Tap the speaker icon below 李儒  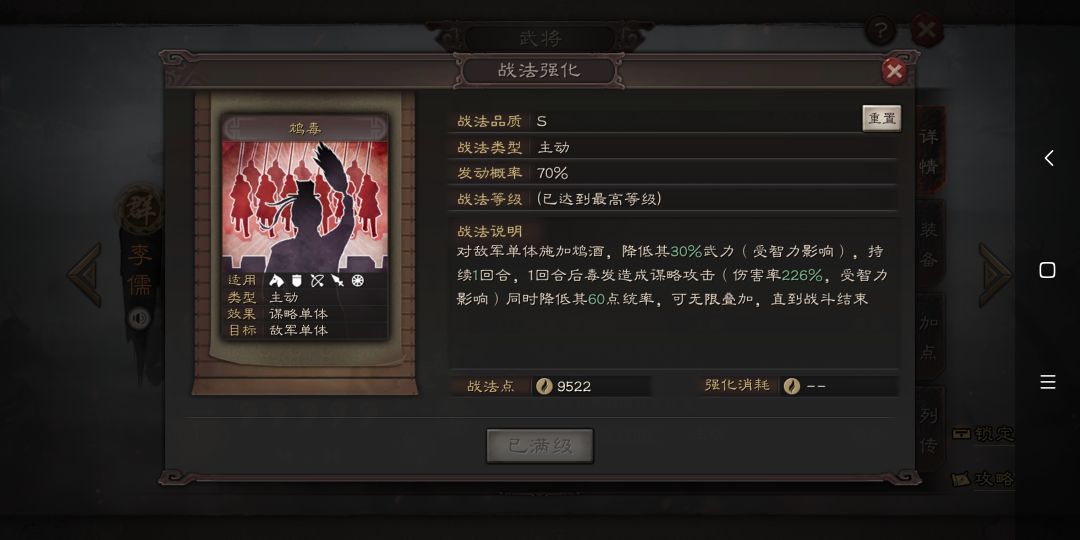coord(140,318)
